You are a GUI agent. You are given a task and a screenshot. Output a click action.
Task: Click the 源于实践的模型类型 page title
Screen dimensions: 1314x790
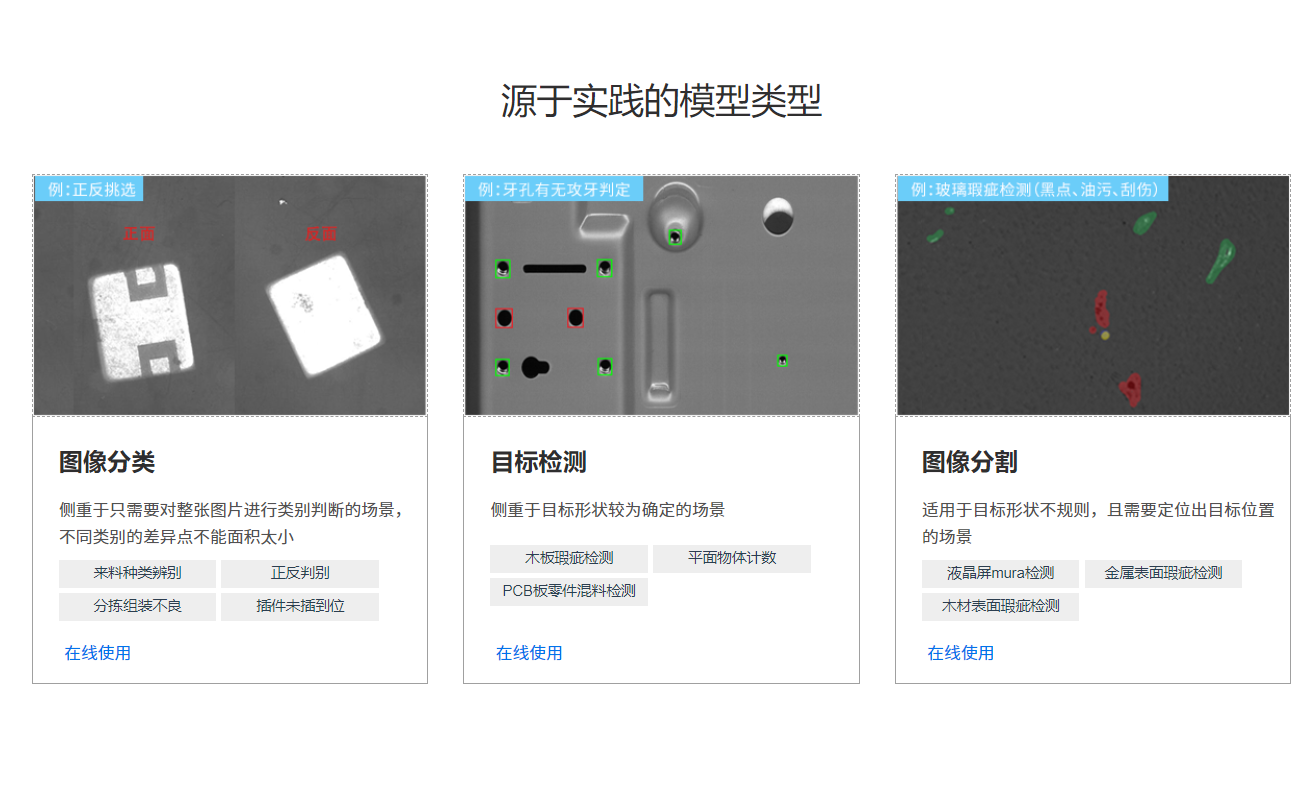click(661, 101)
